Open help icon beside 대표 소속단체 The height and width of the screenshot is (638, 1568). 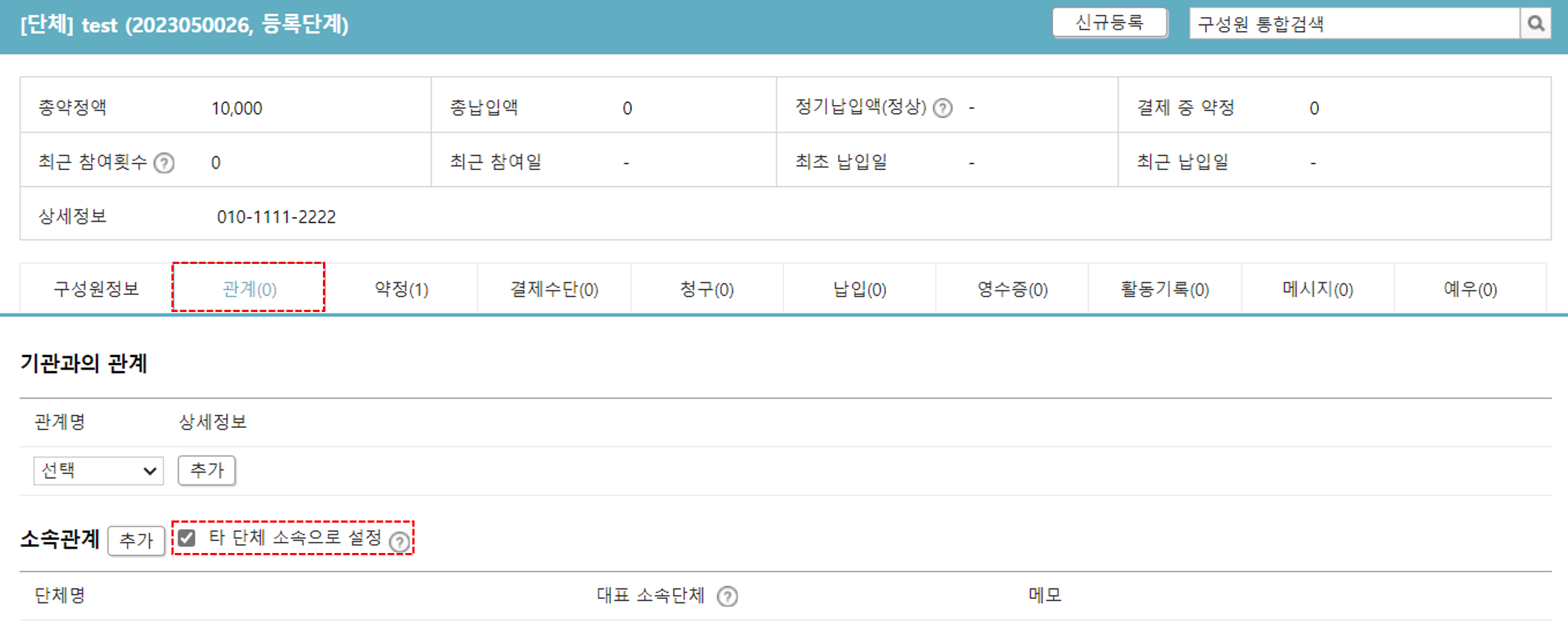pos(728,596)
